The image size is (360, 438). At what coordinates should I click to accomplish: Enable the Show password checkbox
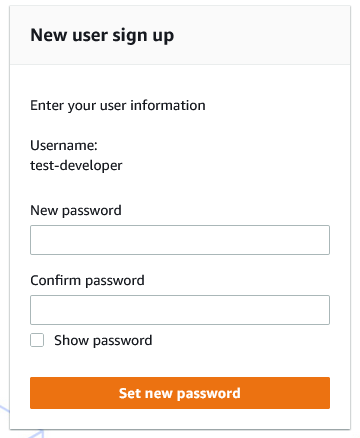tap(37, 340)
